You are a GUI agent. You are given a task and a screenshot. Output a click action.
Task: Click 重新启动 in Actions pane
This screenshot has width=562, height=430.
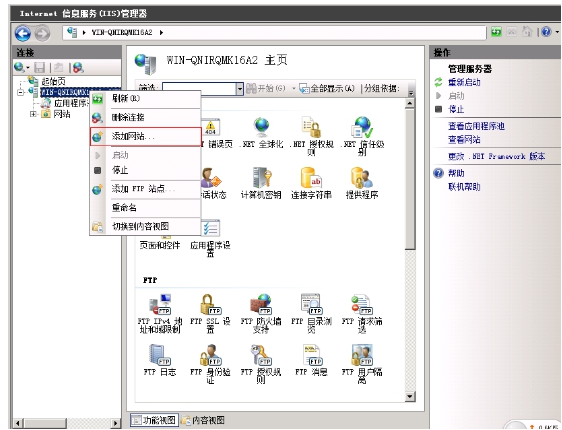point(464,82)
